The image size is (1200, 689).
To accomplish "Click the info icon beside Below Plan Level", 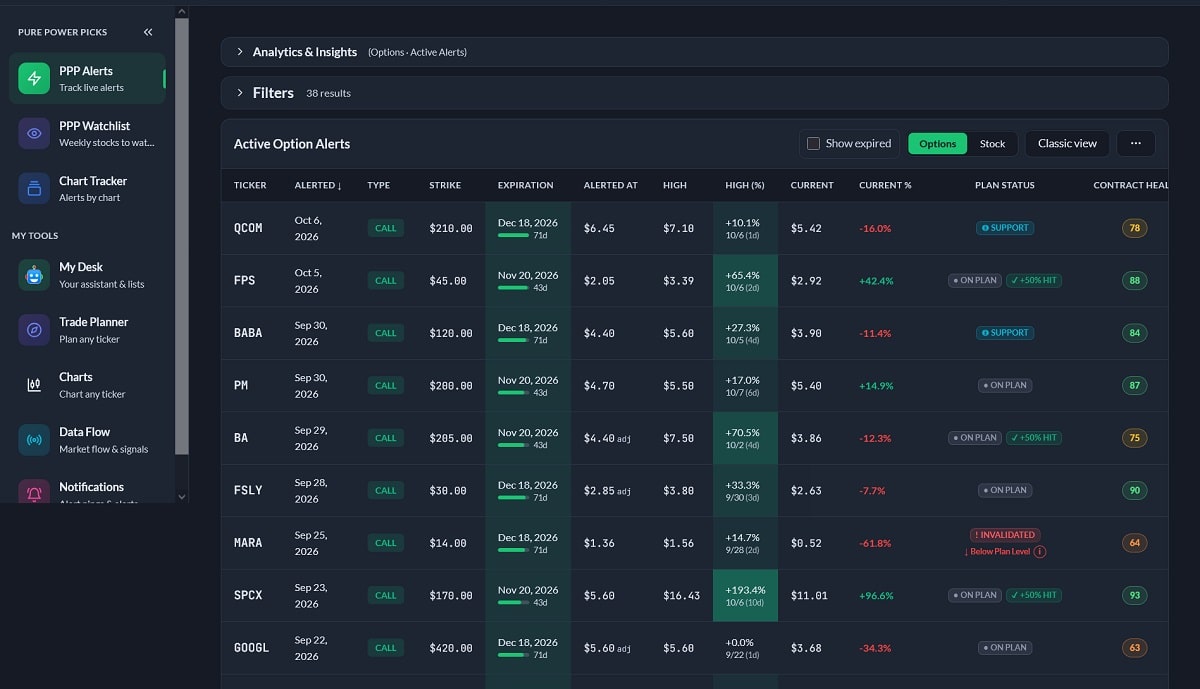I will [x=1040, y=551].
